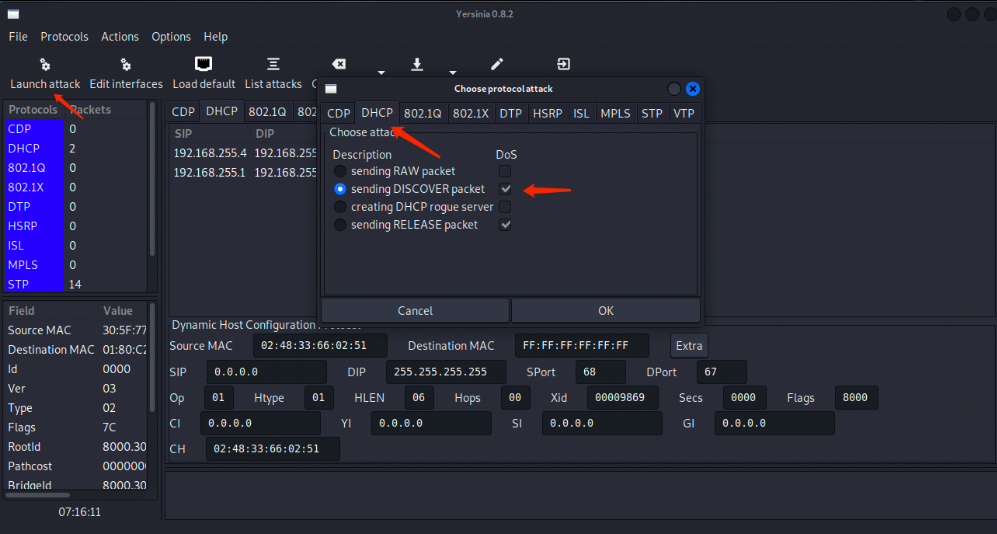Click the clear backspace icon in toolbar
Screen dimensions: 997x534
tap(339, 64)
